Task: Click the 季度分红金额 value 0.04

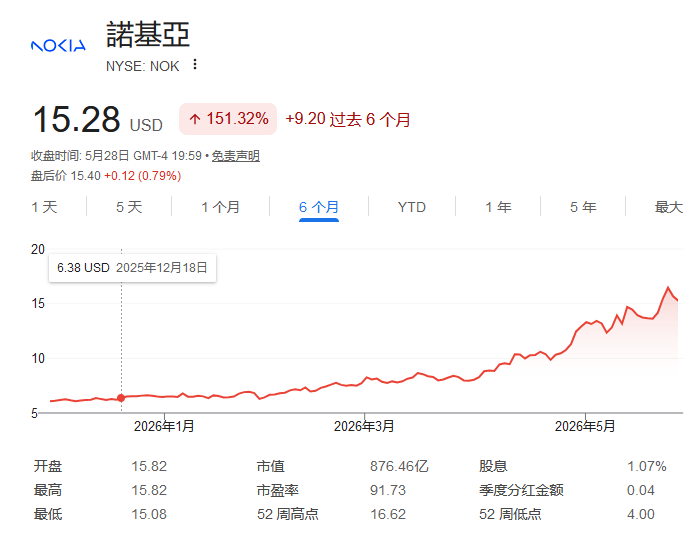Action: (x=641, y=490)
